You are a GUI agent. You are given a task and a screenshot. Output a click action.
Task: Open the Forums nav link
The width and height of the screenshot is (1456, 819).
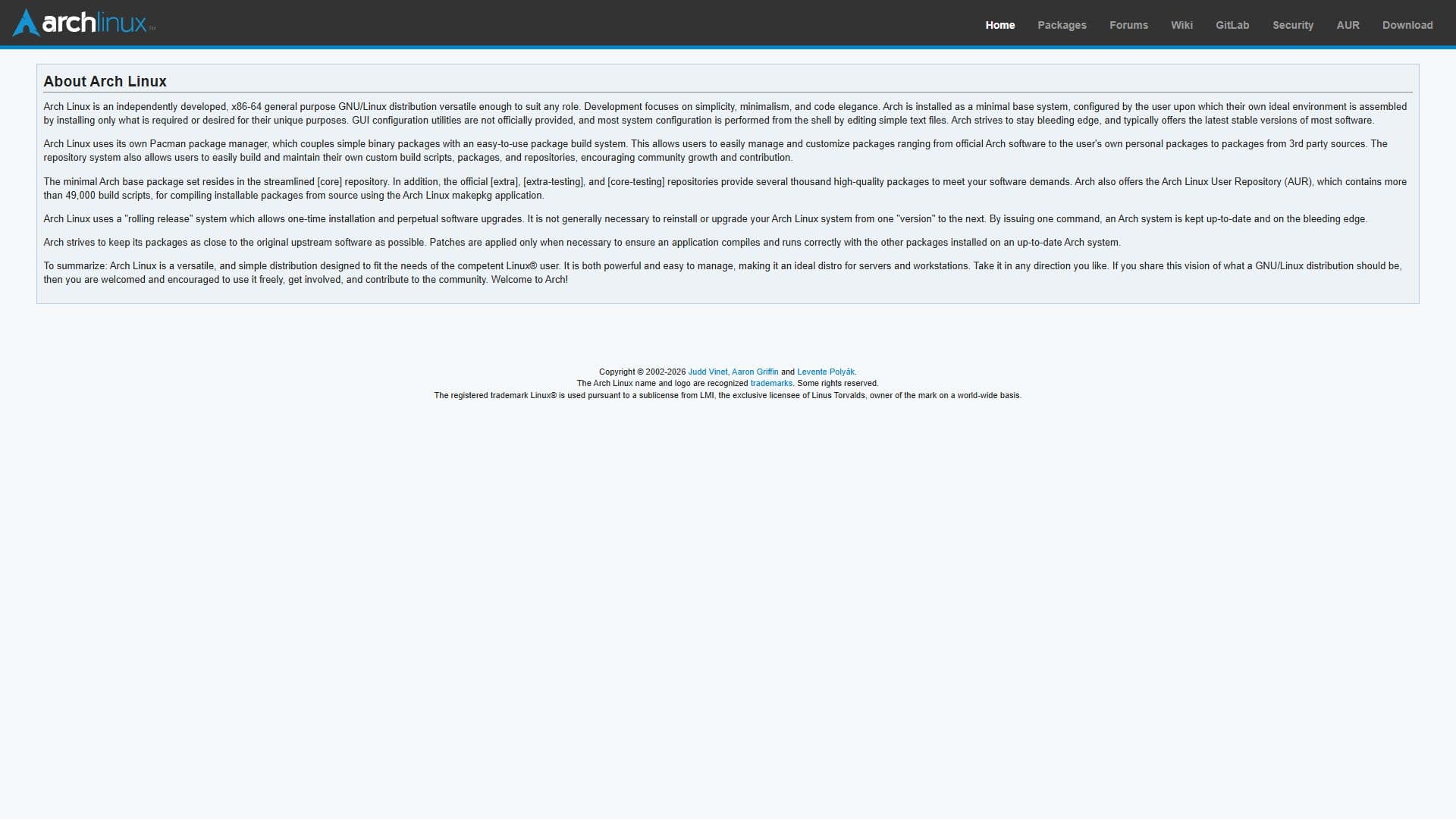pyautogui.click(x=1128, y=25)
